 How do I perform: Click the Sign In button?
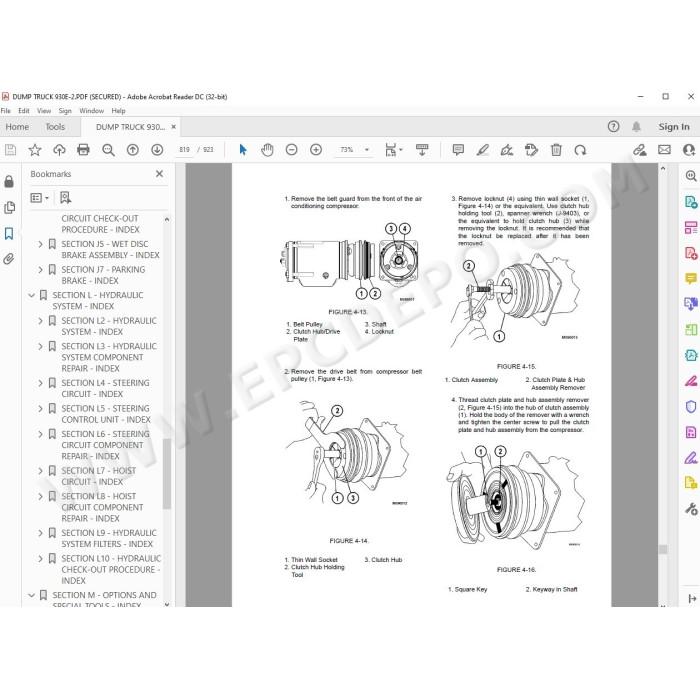[x=674, y=127]
